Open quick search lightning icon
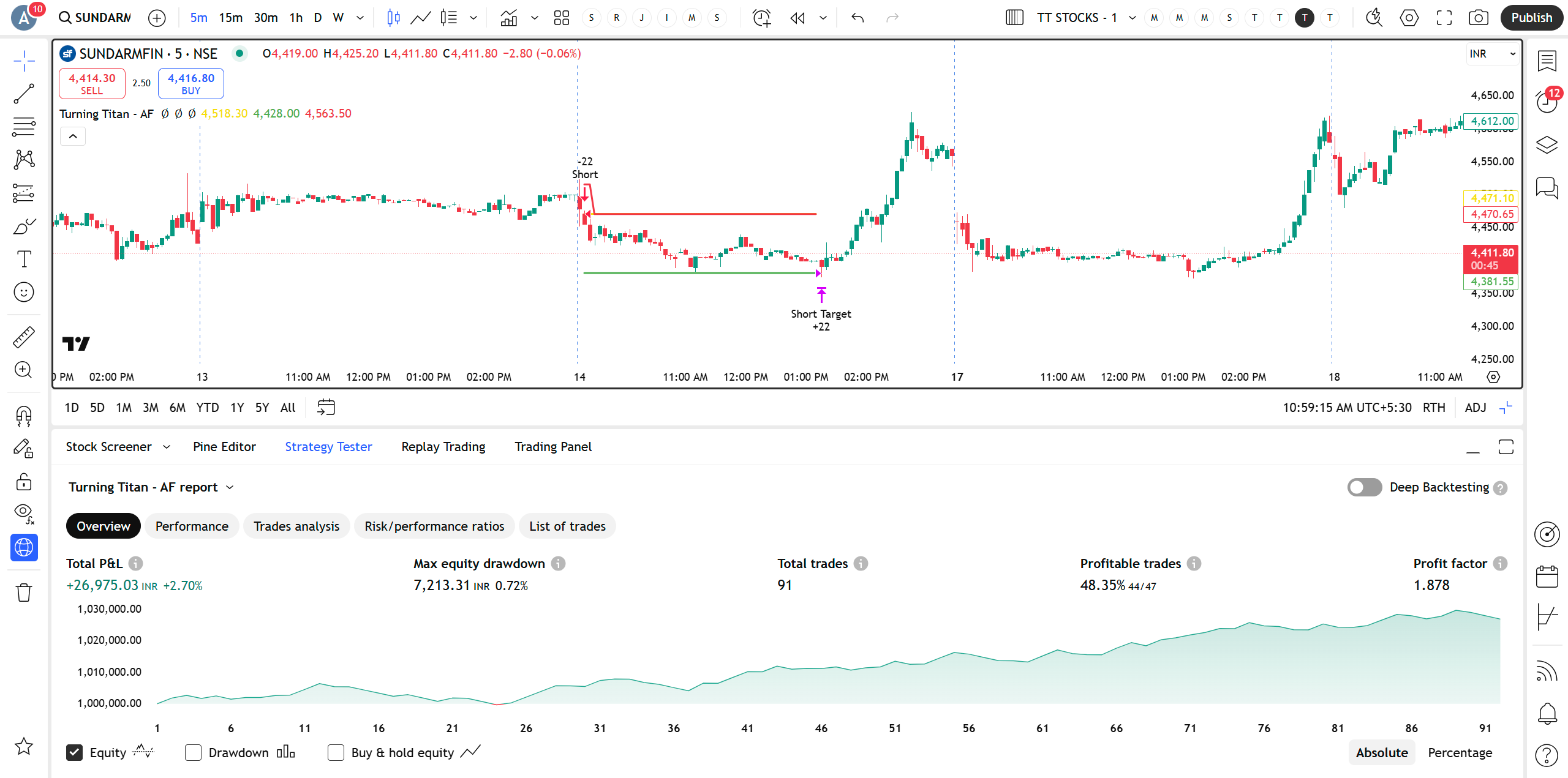This screenshot has height=778, width=1568. (1374, 18)
